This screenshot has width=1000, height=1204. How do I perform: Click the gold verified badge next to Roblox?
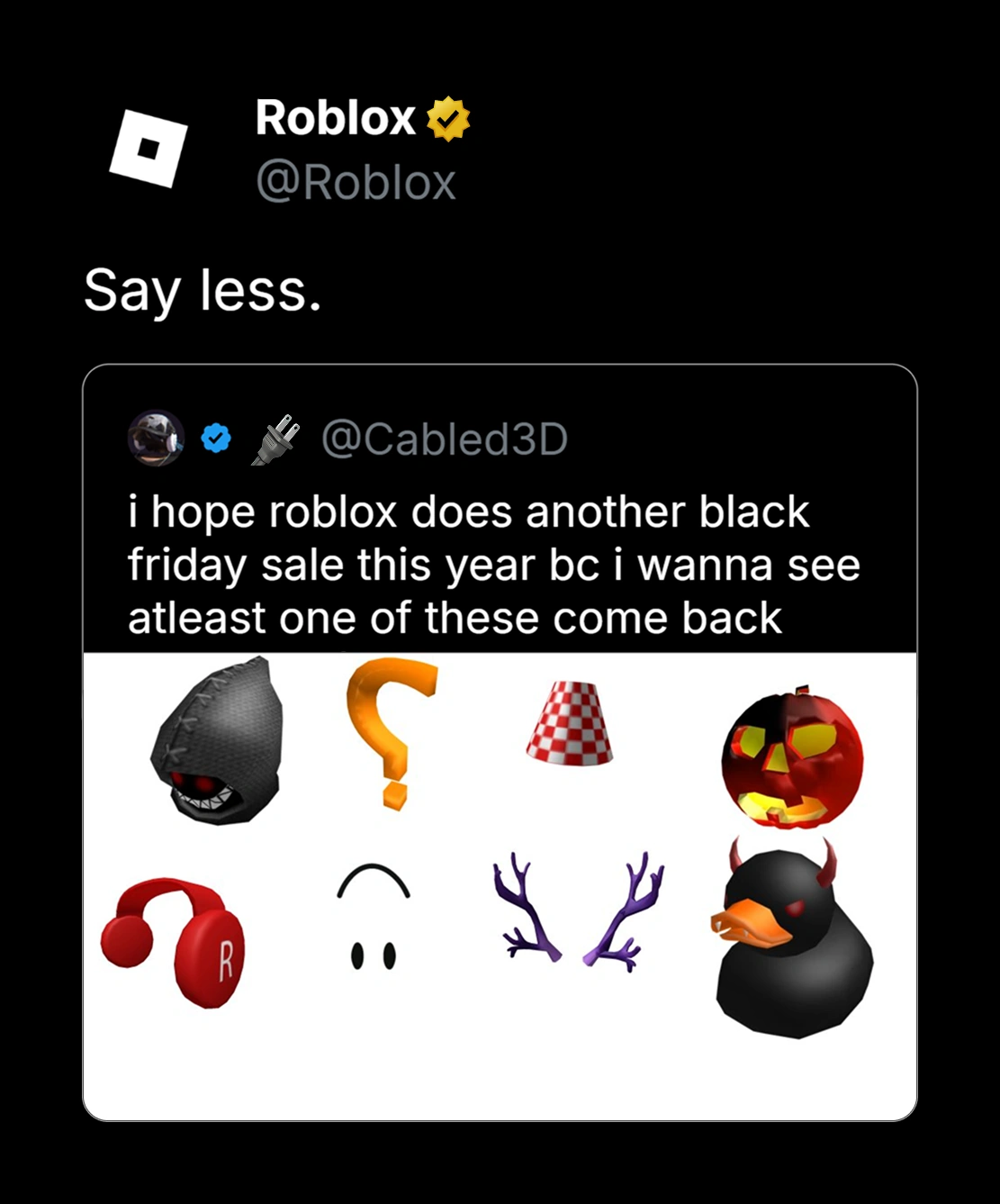(x=447, y=120)
